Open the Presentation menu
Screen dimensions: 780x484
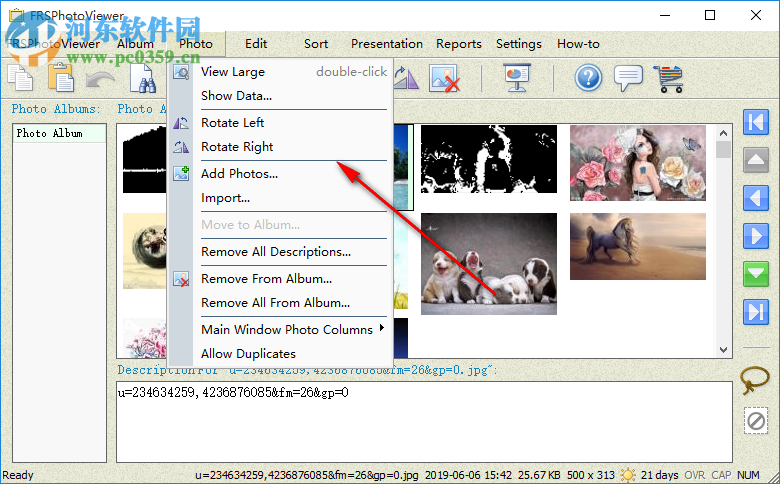(387, 44)
